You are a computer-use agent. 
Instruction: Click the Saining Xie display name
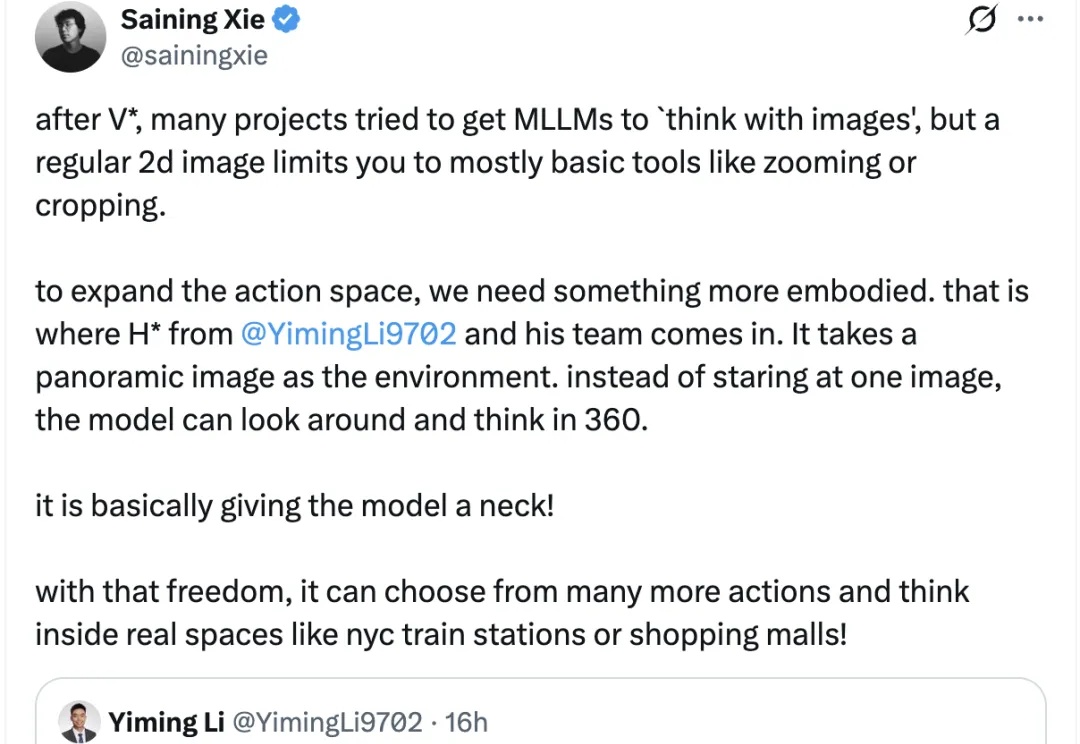(x=192, y=18)
